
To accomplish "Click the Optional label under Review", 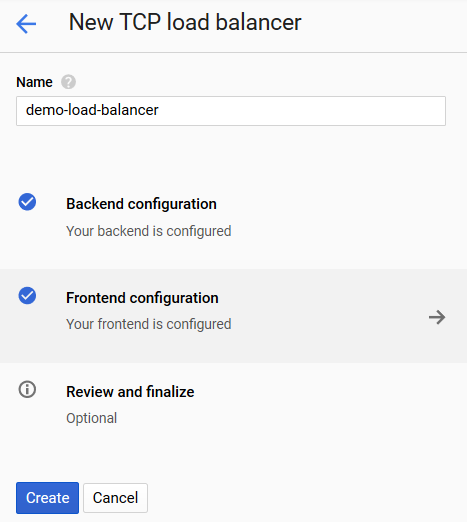I will 92,418.
